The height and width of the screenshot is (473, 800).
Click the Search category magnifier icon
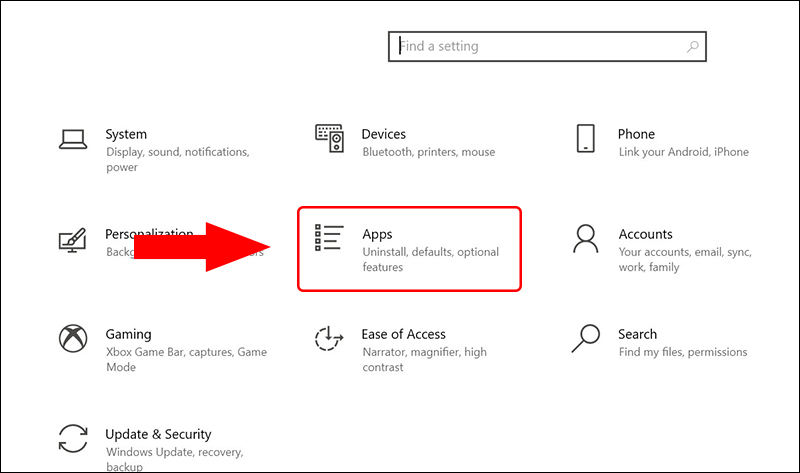586,339
